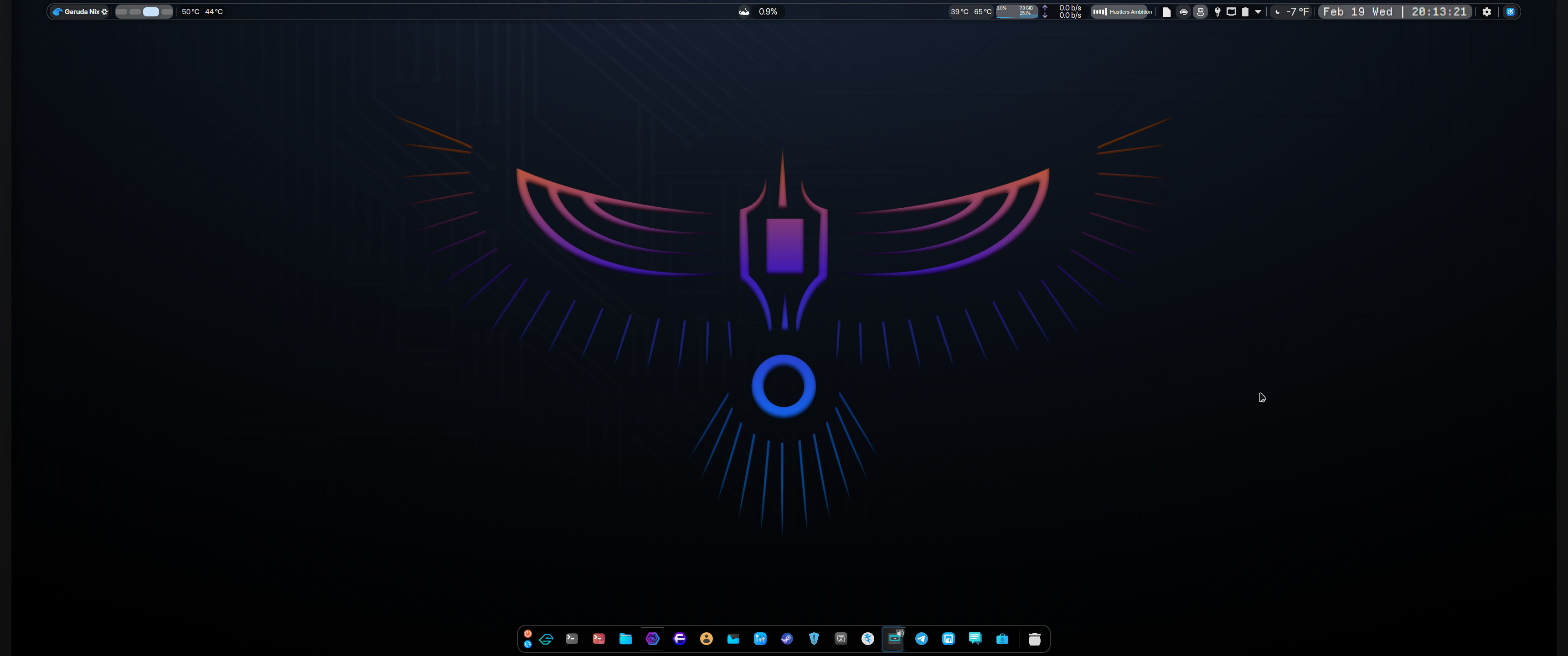Screen dimensions: 1568x656
Task: Open the cassette music player in dock
Action: (893, 640)
